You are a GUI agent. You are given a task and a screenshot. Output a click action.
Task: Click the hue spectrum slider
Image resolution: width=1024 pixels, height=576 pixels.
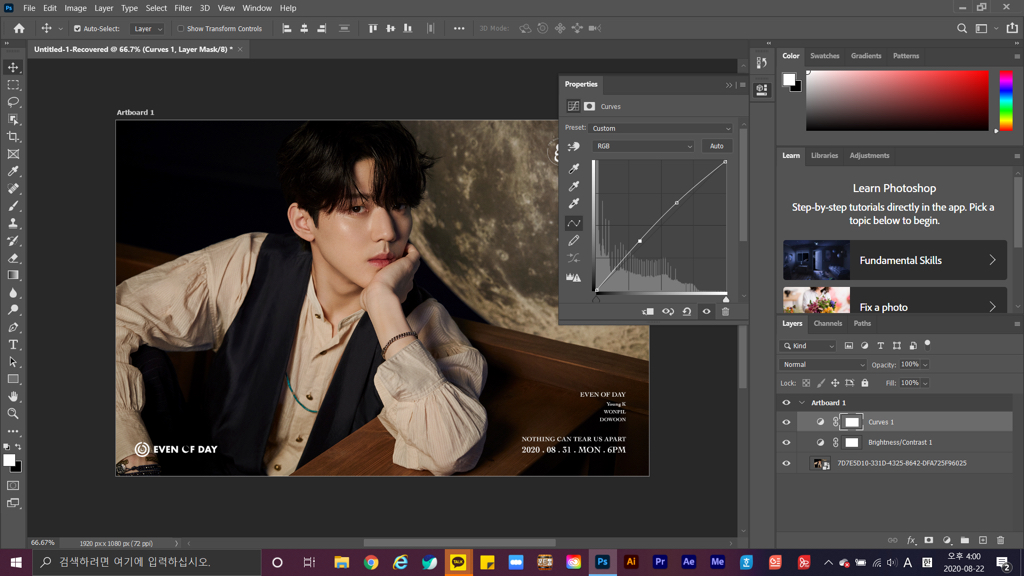1006,101
